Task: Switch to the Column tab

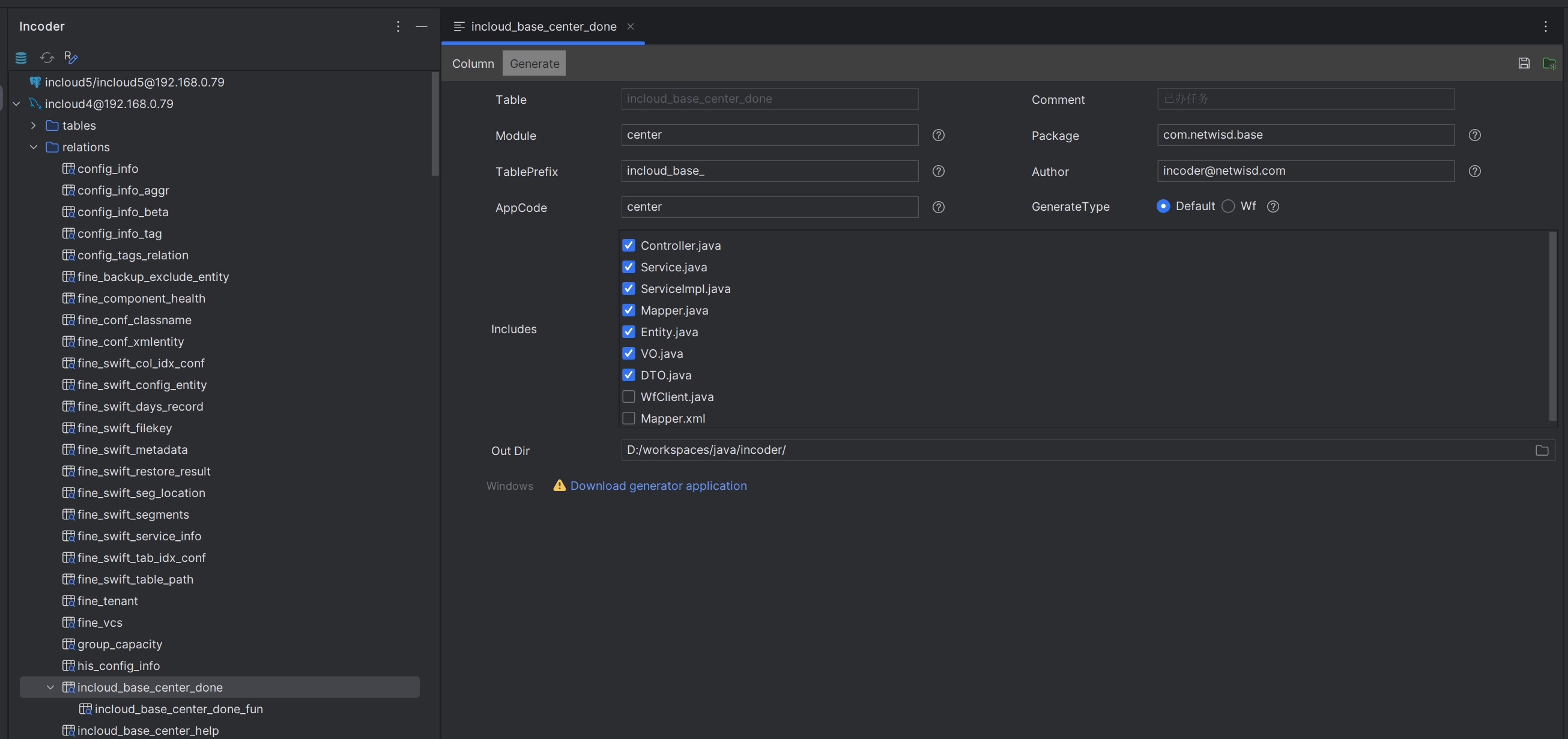Action: [x=473, y=64]
